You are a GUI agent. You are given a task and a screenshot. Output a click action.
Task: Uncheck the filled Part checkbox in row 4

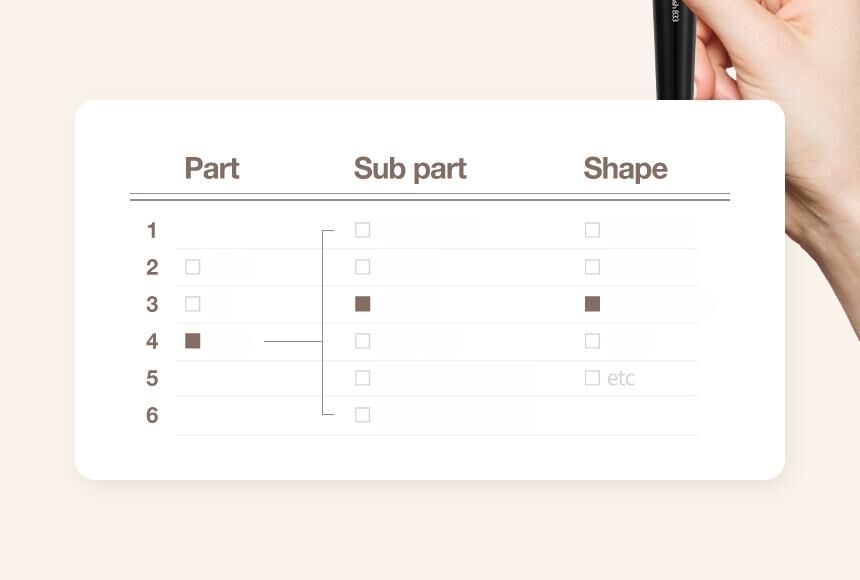point(193,341)
